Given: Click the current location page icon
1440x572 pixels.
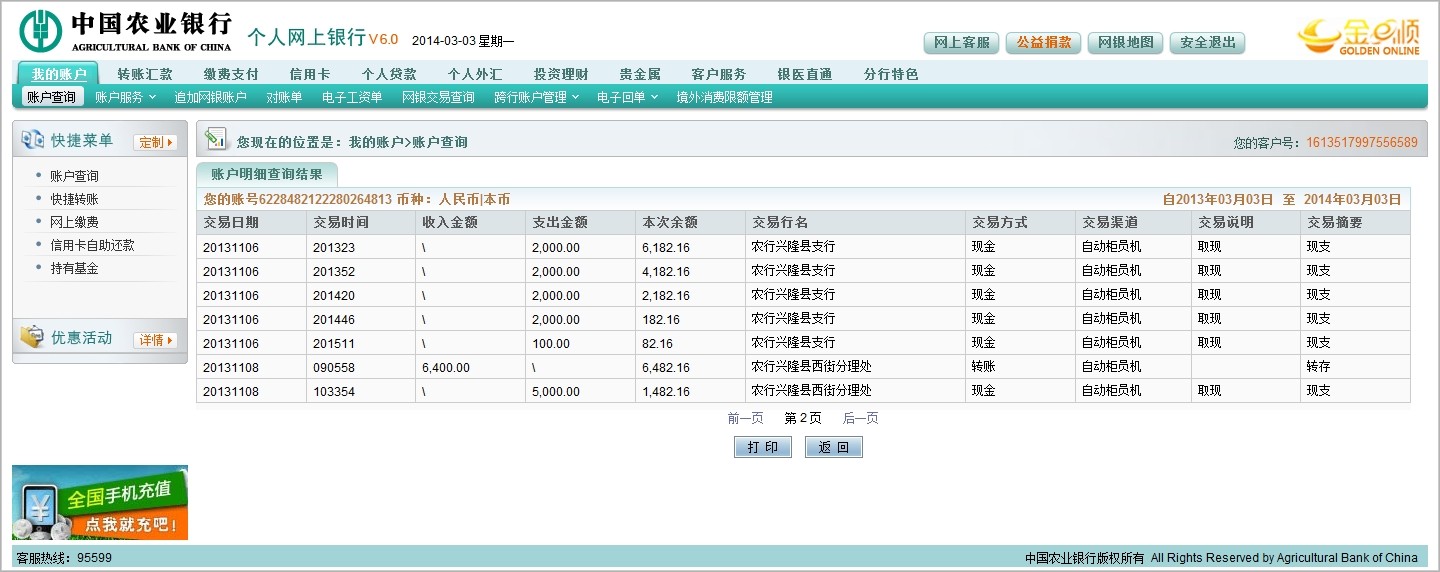Looking at the screenshot, I should (x=215, y=140).
